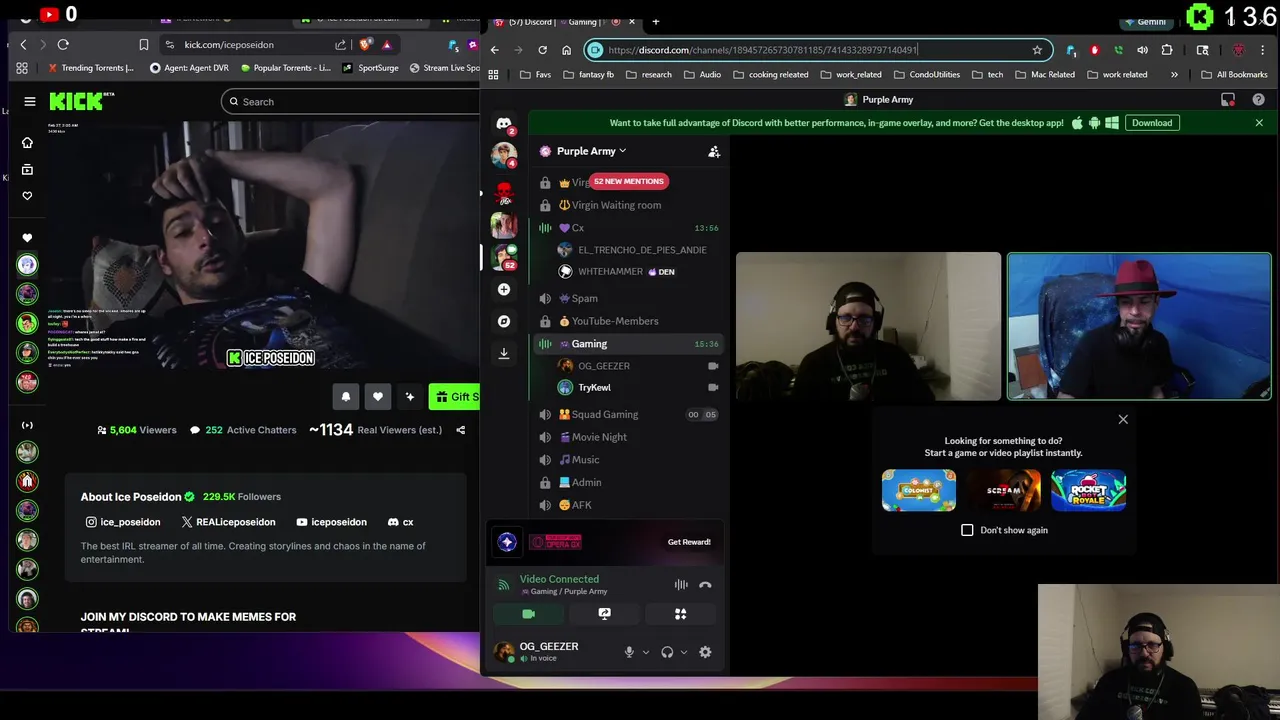Viewport: 1280px width, 720px height.
Task: Open the REALiceposeidon X link
Action: 228,522
